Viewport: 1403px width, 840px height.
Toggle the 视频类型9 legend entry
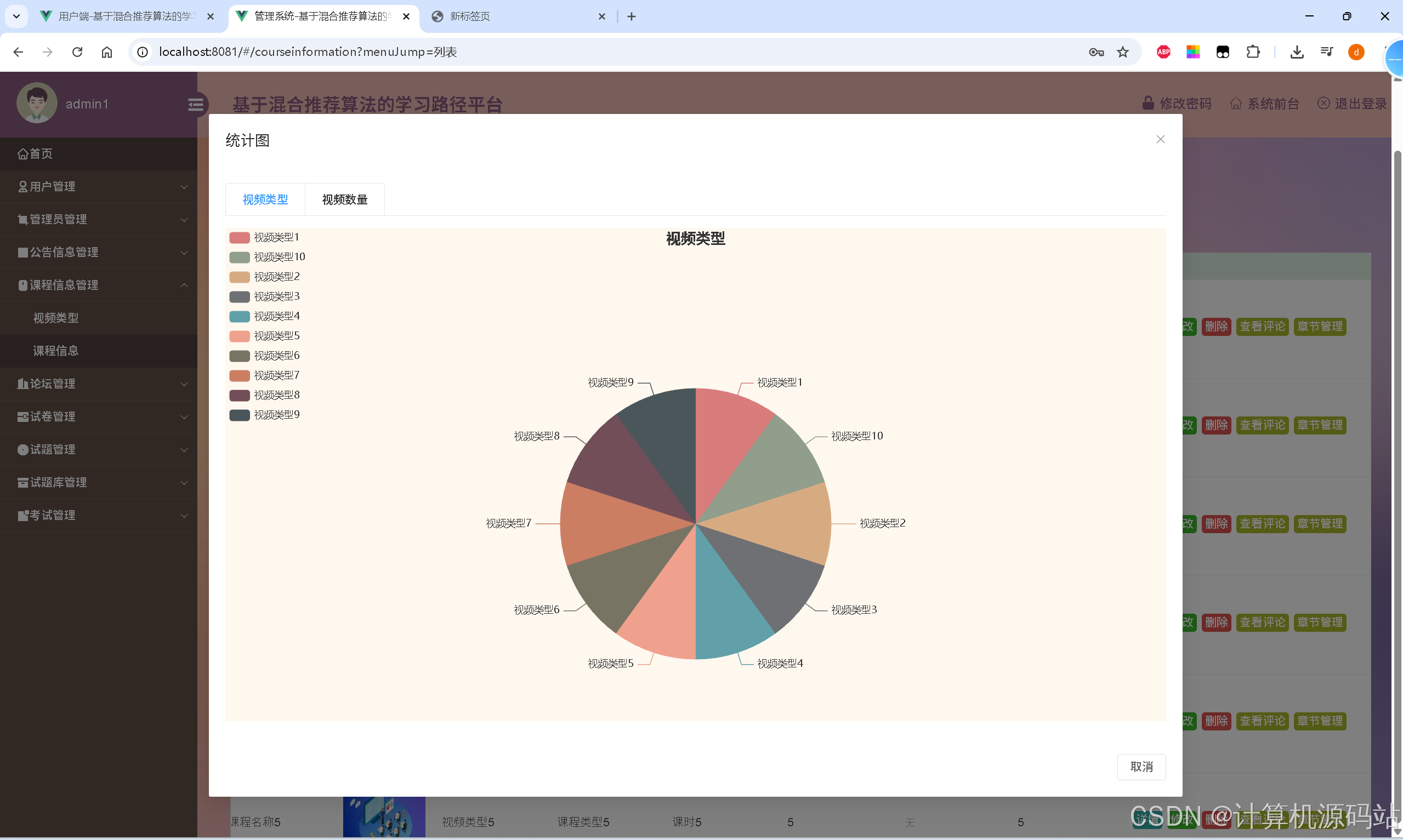coord(264,415)
